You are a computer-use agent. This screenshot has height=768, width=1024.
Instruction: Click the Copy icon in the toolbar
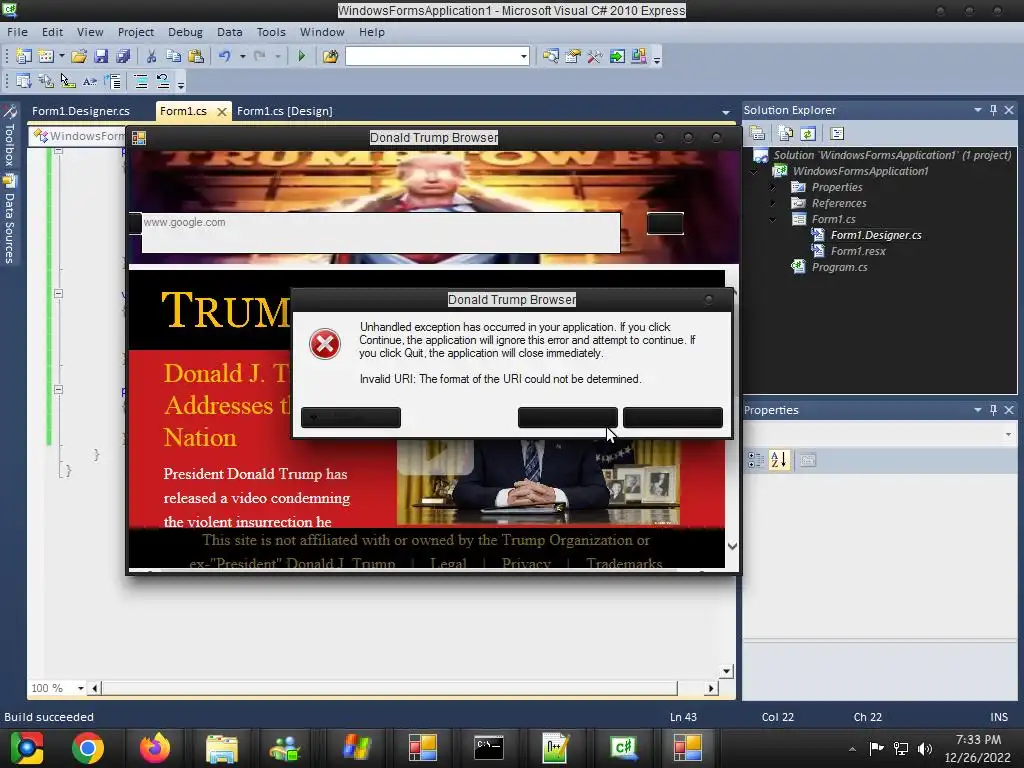(x=174, y=57)
